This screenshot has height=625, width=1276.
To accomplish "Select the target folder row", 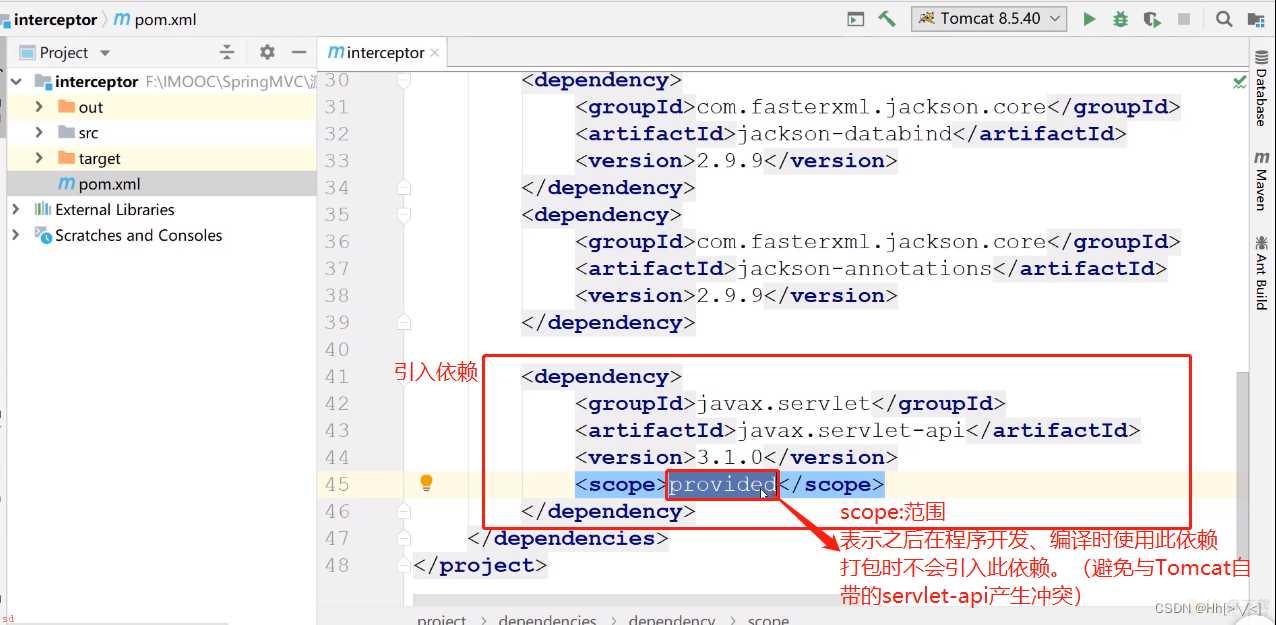I will [x=161, y=158].
